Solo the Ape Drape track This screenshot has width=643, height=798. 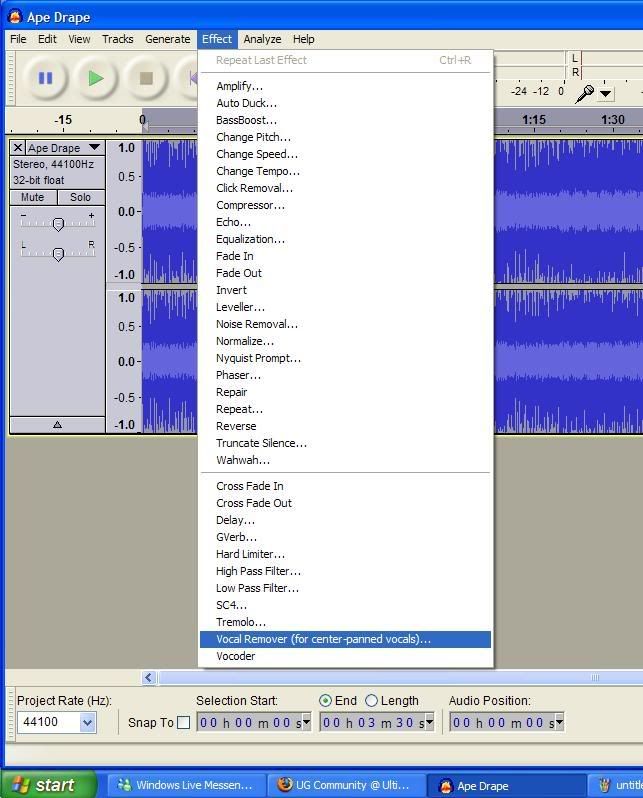coord(80,197)
